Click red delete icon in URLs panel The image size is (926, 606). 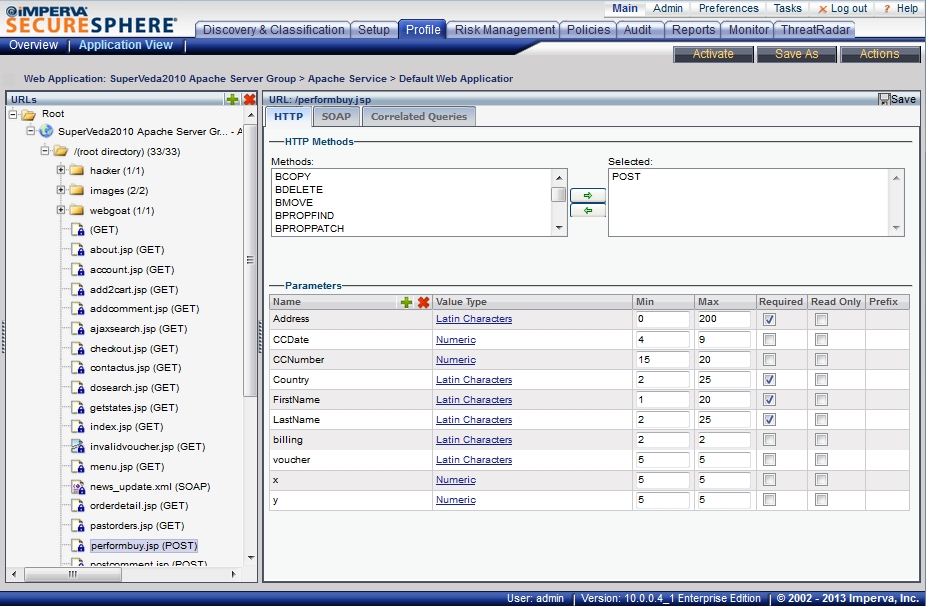[x=249, y=99]
